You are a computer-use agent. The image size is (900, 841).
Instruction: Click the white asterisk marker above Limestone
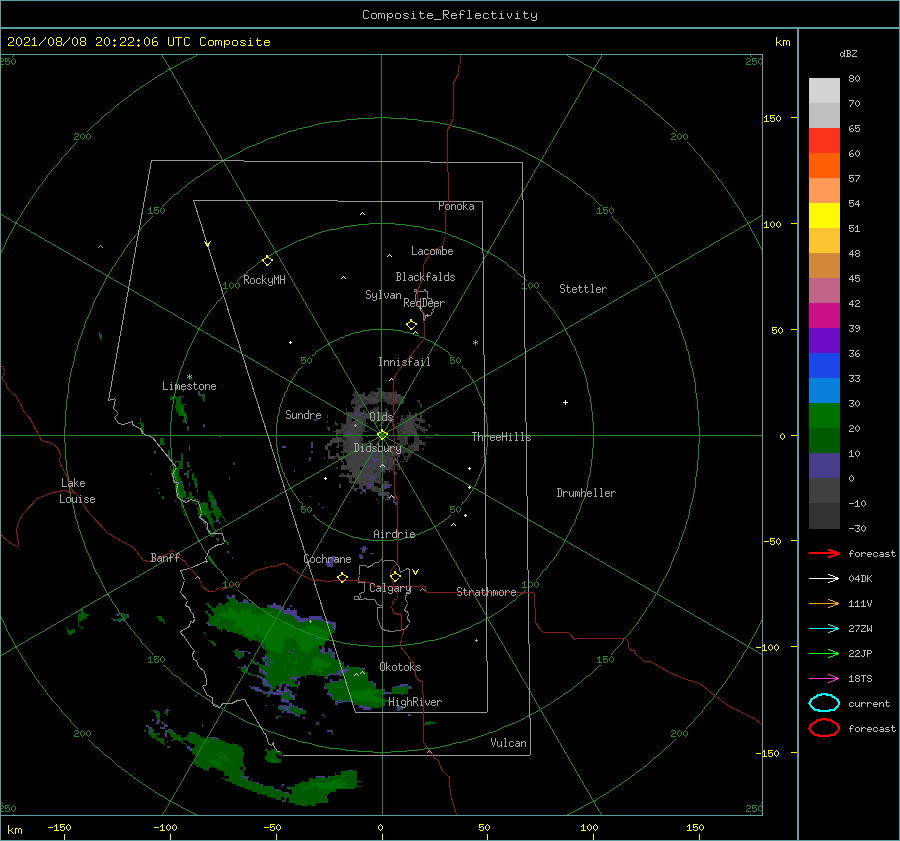(x=189, y=377)
